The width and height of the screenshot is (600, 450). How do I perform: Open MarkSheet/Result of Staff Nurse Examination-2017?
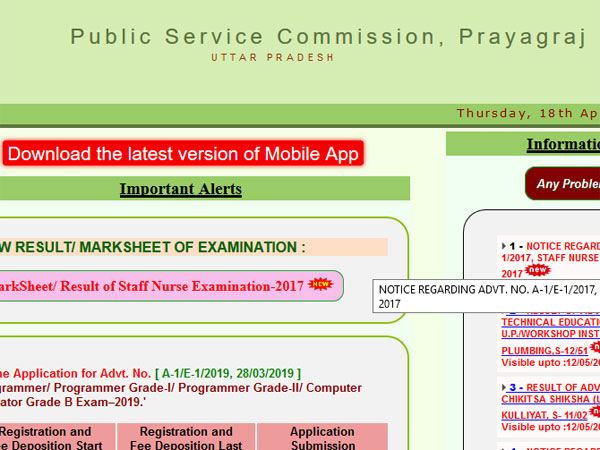coord(150,287)
